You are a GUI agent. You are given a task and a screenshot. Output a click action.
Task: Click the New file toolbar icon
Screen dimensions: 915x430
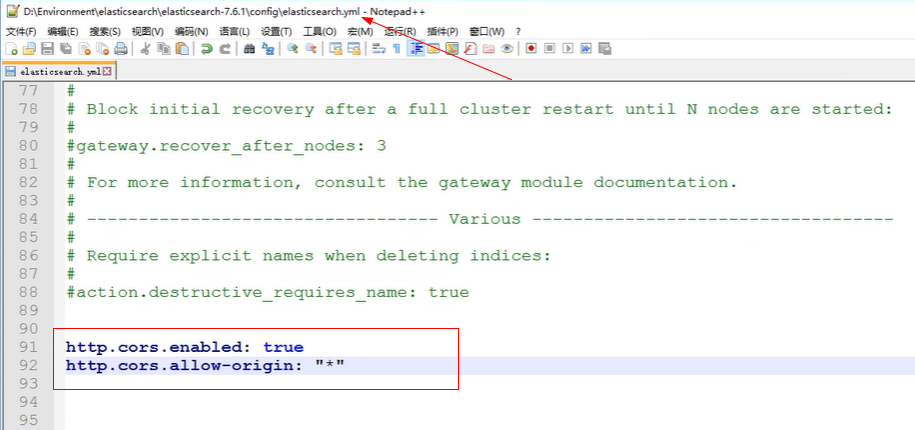click(12, 49)
